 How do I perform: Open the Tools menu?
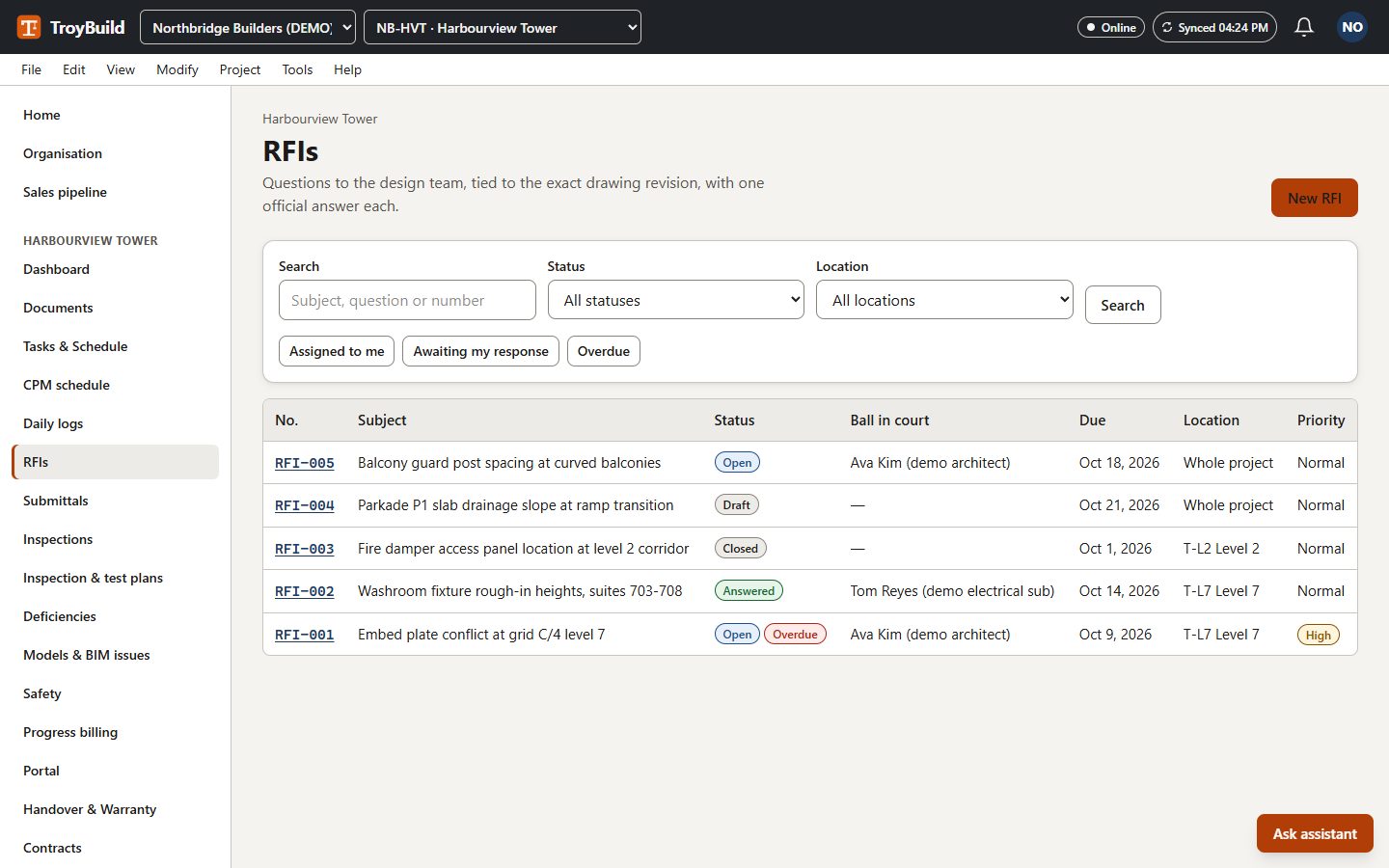(x=297, y=69)
